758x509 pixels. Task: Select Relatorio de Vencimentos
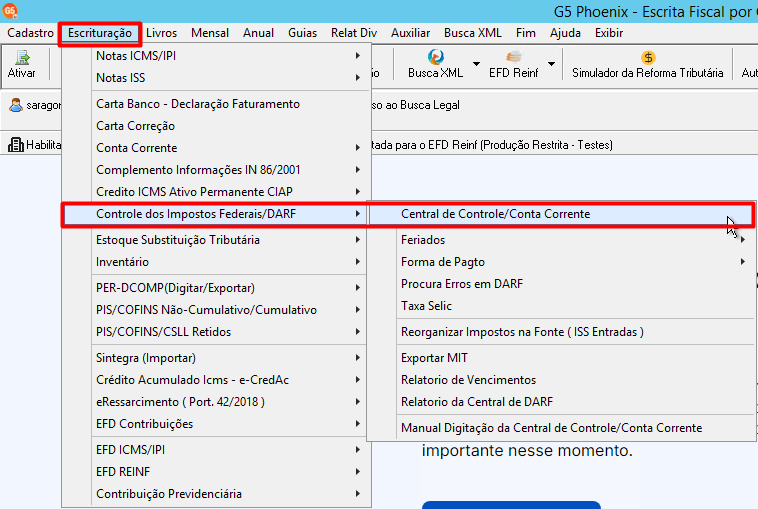tap(561, 379)
